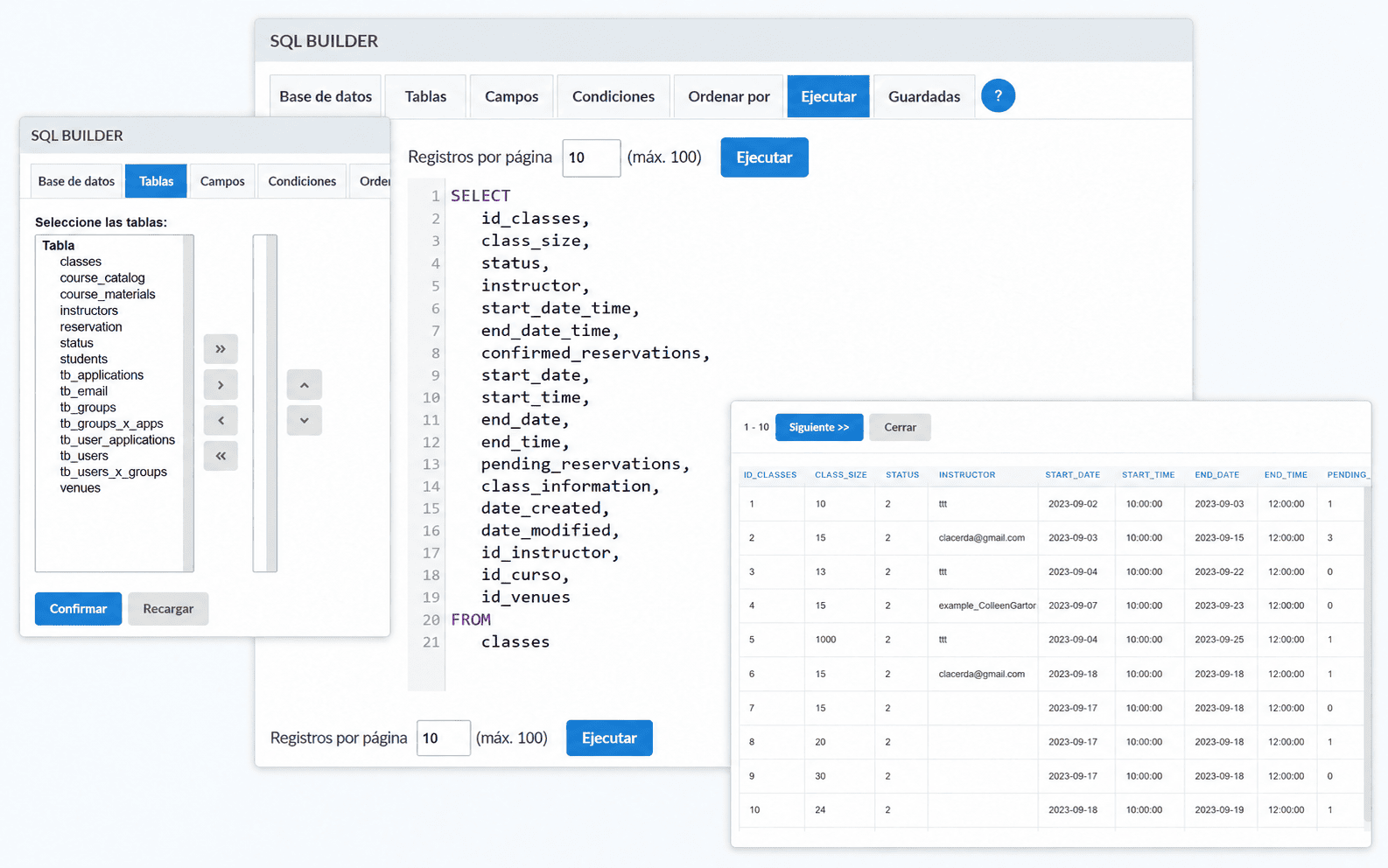Confirm the table selection with Confirmar
This screenshot has width=1388, height=868.
click(78, 609)
